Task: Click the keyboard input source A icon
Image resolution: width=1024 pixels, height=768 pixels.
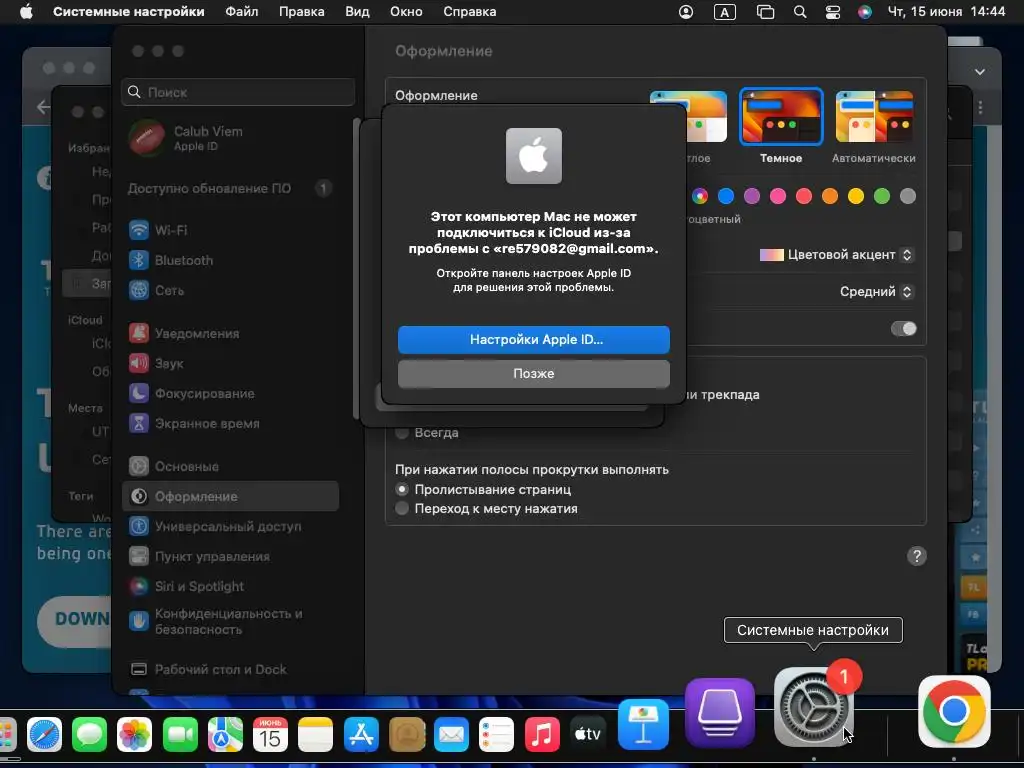Action: click(724, 12)
